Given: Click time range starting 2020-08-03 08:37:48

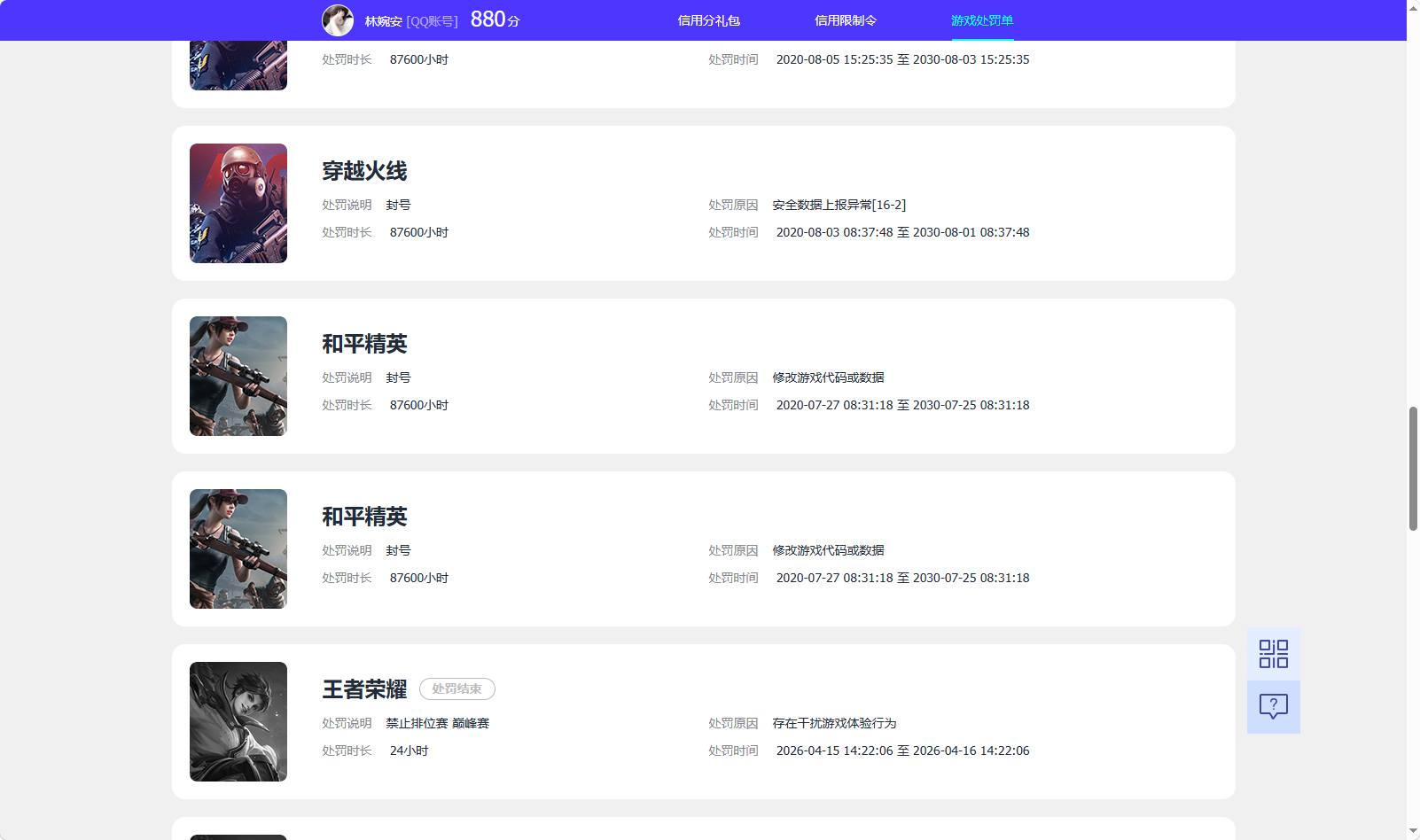Looking at the screenshot, I should click(x=902, y=232).
